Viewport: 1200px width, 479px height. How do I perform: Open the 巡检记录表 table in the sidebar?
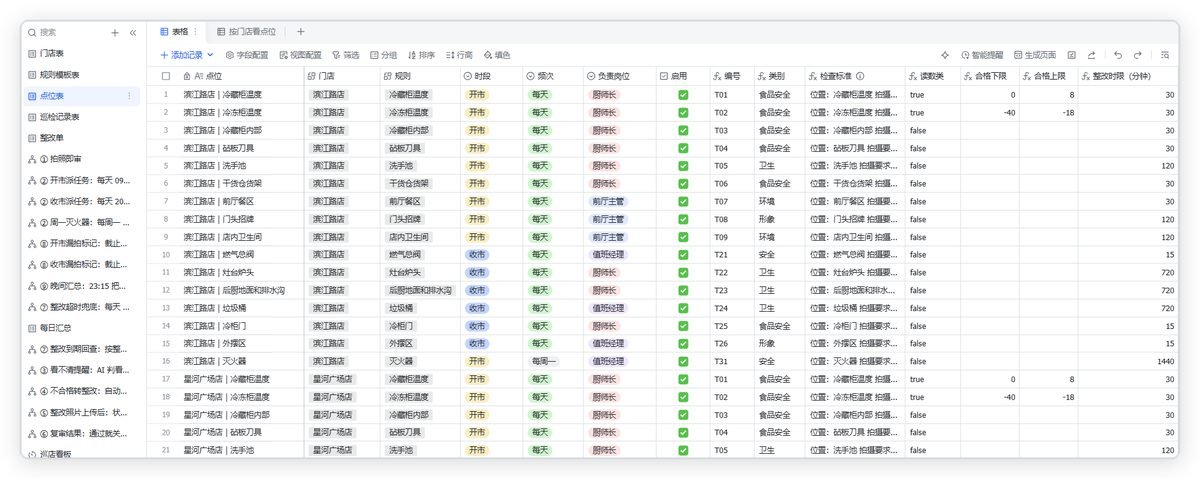[x=80, y=117]
